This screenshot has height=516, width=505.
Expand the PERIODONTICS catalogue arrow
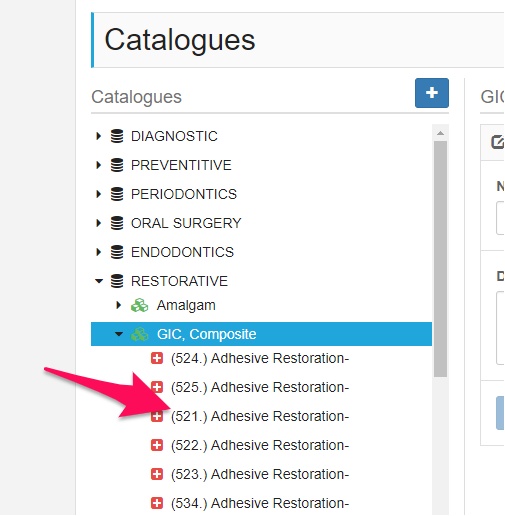(x=98, y=194)
